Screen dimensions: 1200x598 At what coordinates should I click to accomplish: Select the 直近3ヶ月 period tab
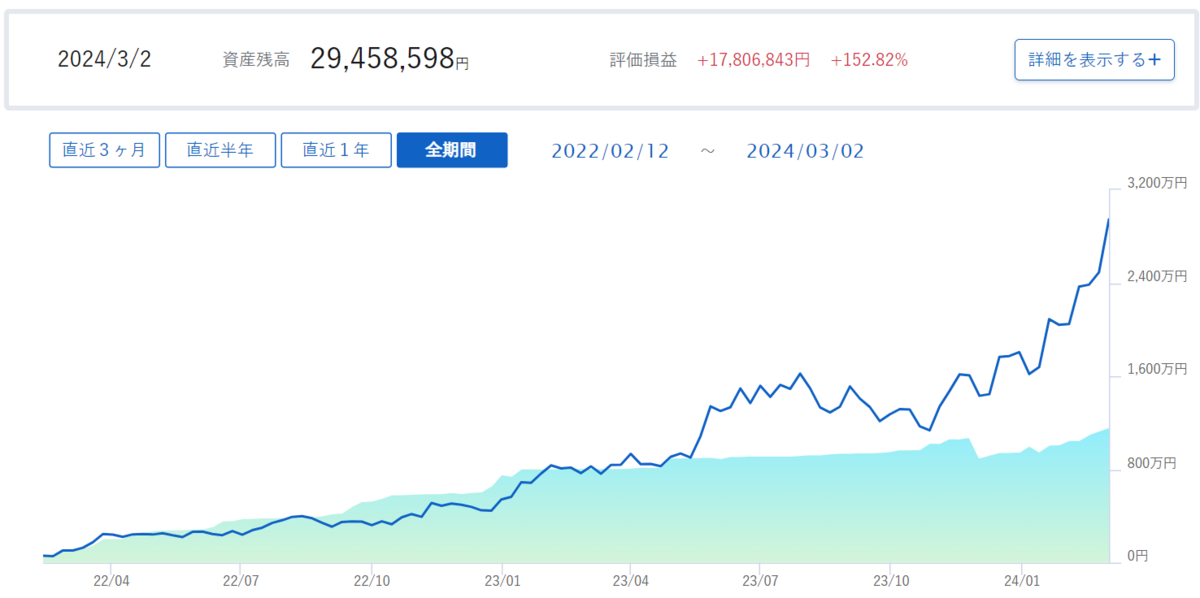[x=104, y=150]
